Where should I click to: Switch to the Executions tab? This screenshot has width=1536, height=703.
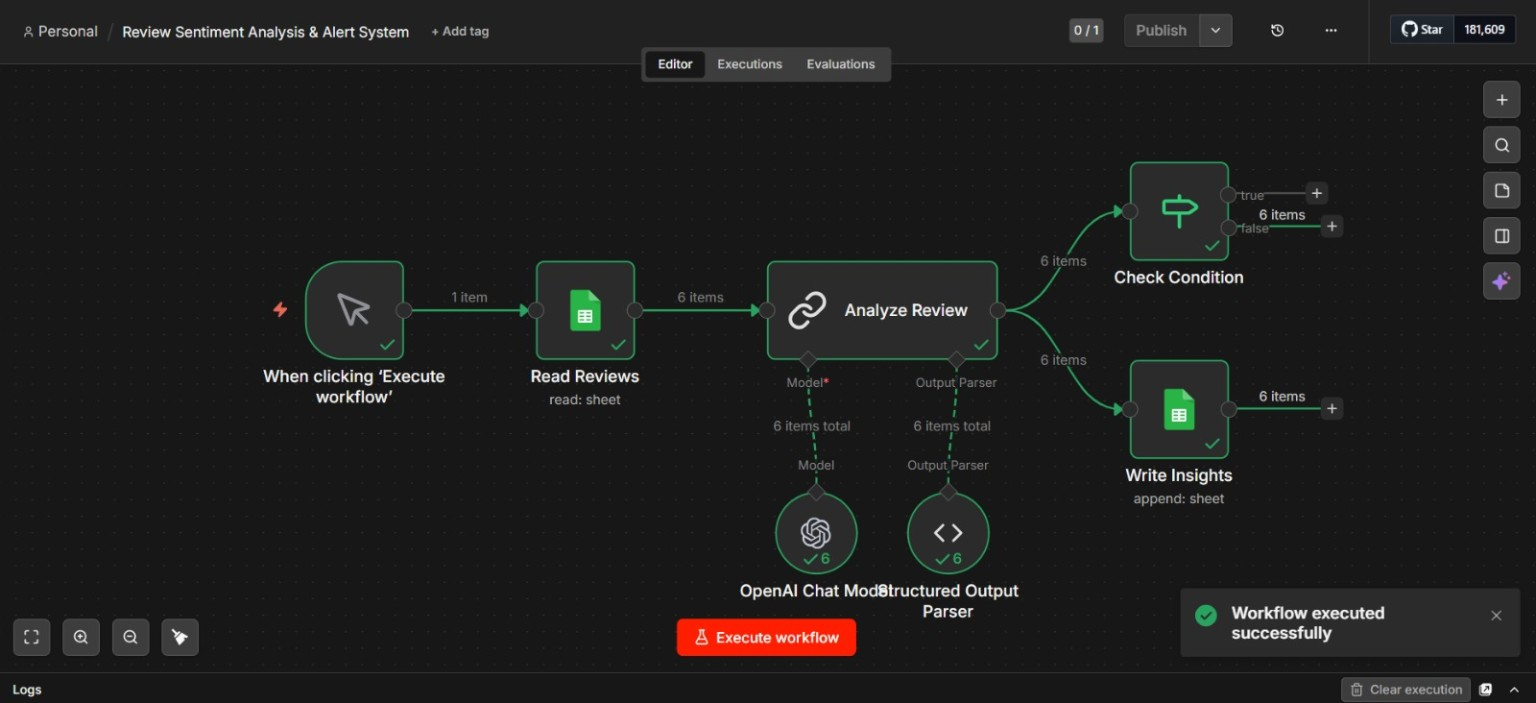click(750, 64)
